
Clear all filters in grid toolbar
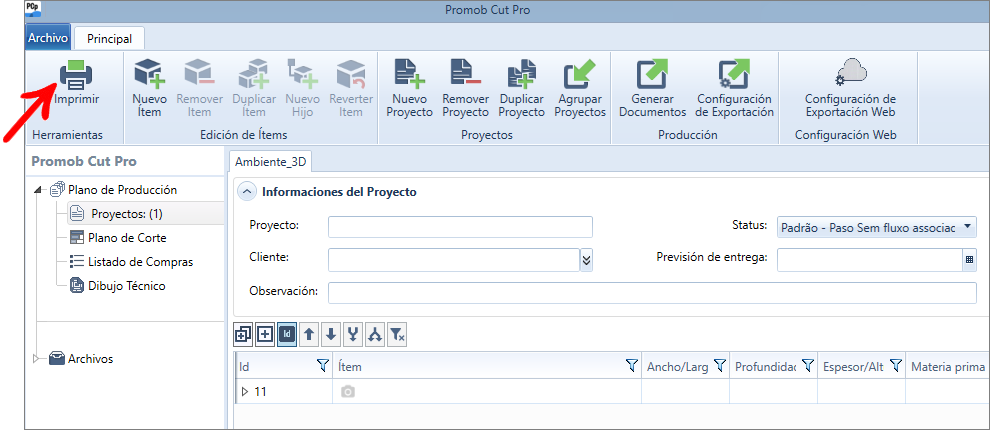[x=397, y=335]
